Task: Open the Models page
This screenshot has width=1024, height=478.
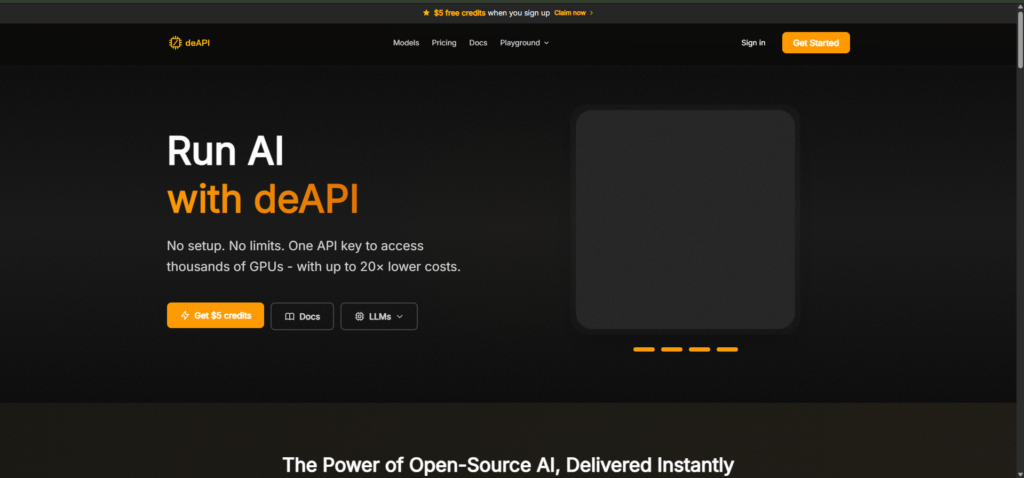Action: [406, 43]
